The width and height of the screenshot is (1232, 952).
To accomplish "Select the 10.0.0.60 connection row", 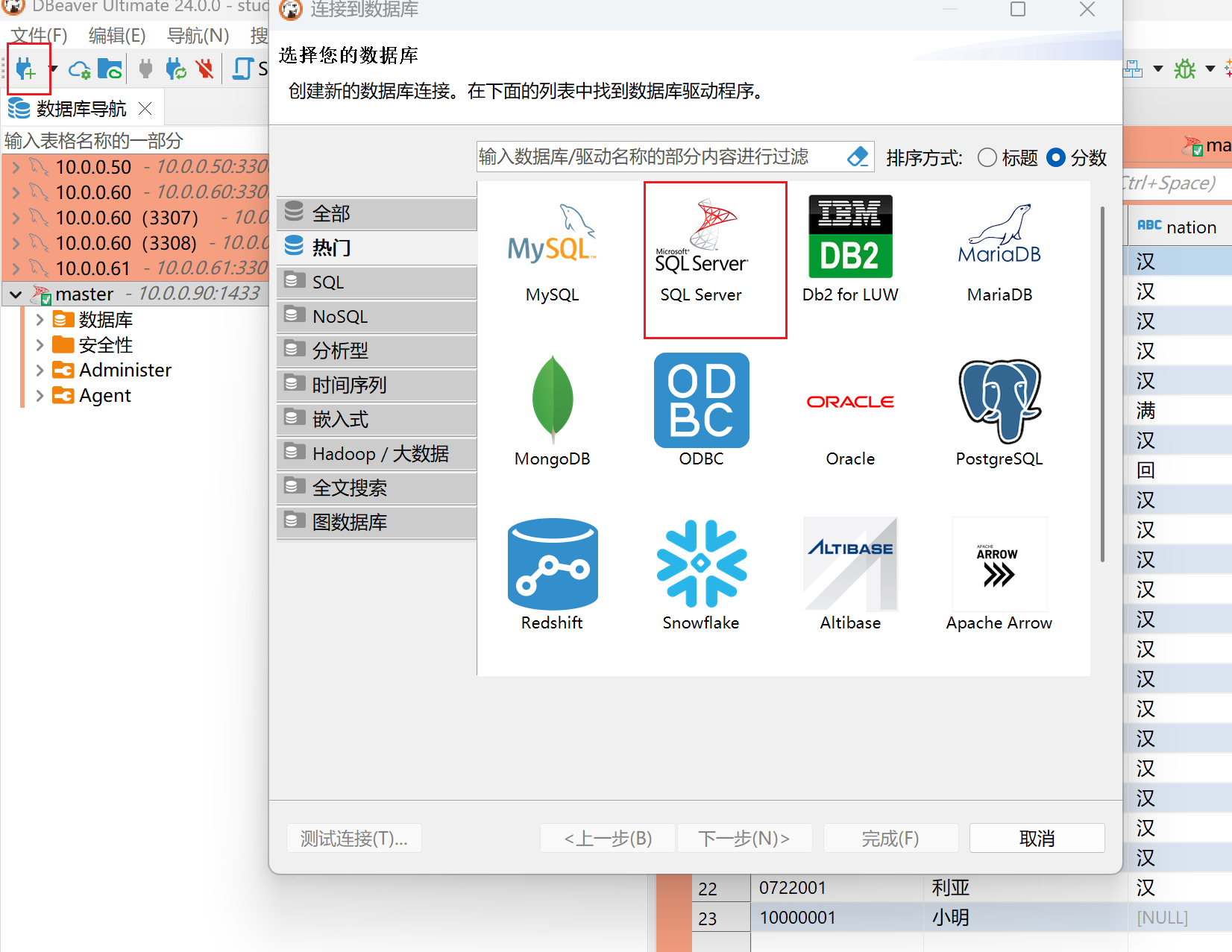I will tap(136, 192).
